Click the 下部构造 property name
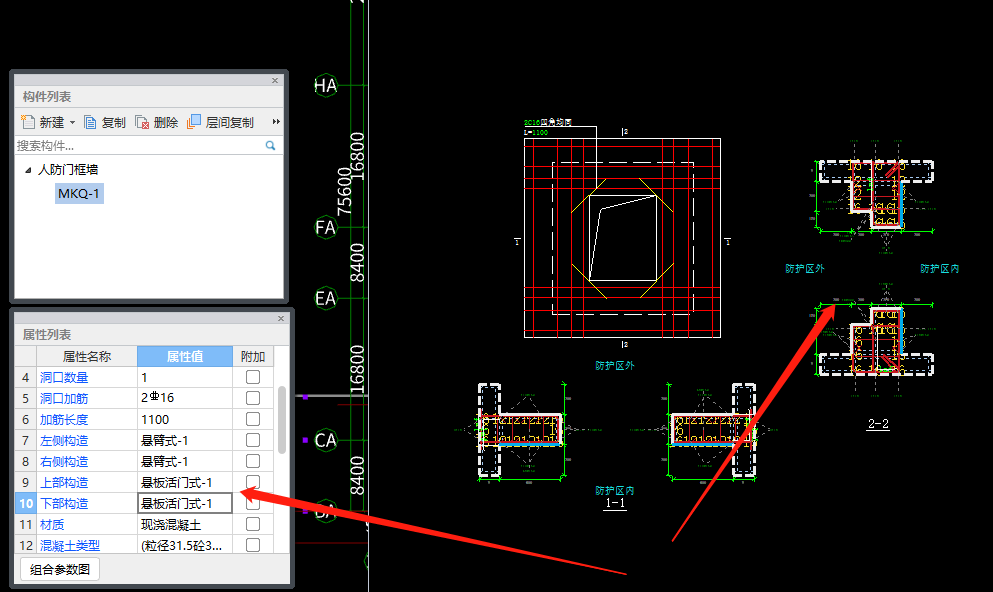The width and height of the screenshot is (993, 592). [x=64, y=503]
